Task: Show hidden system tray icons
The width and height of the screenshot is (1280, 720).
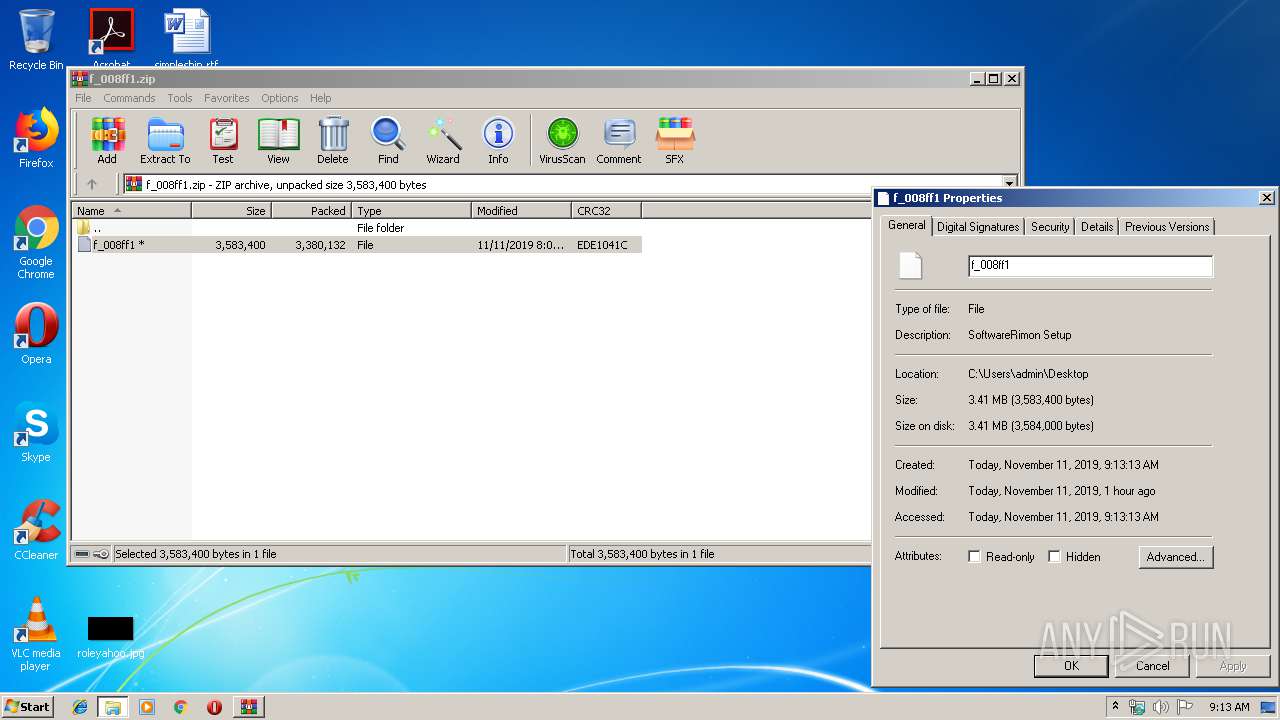Action: click(x=1116, y=707)
